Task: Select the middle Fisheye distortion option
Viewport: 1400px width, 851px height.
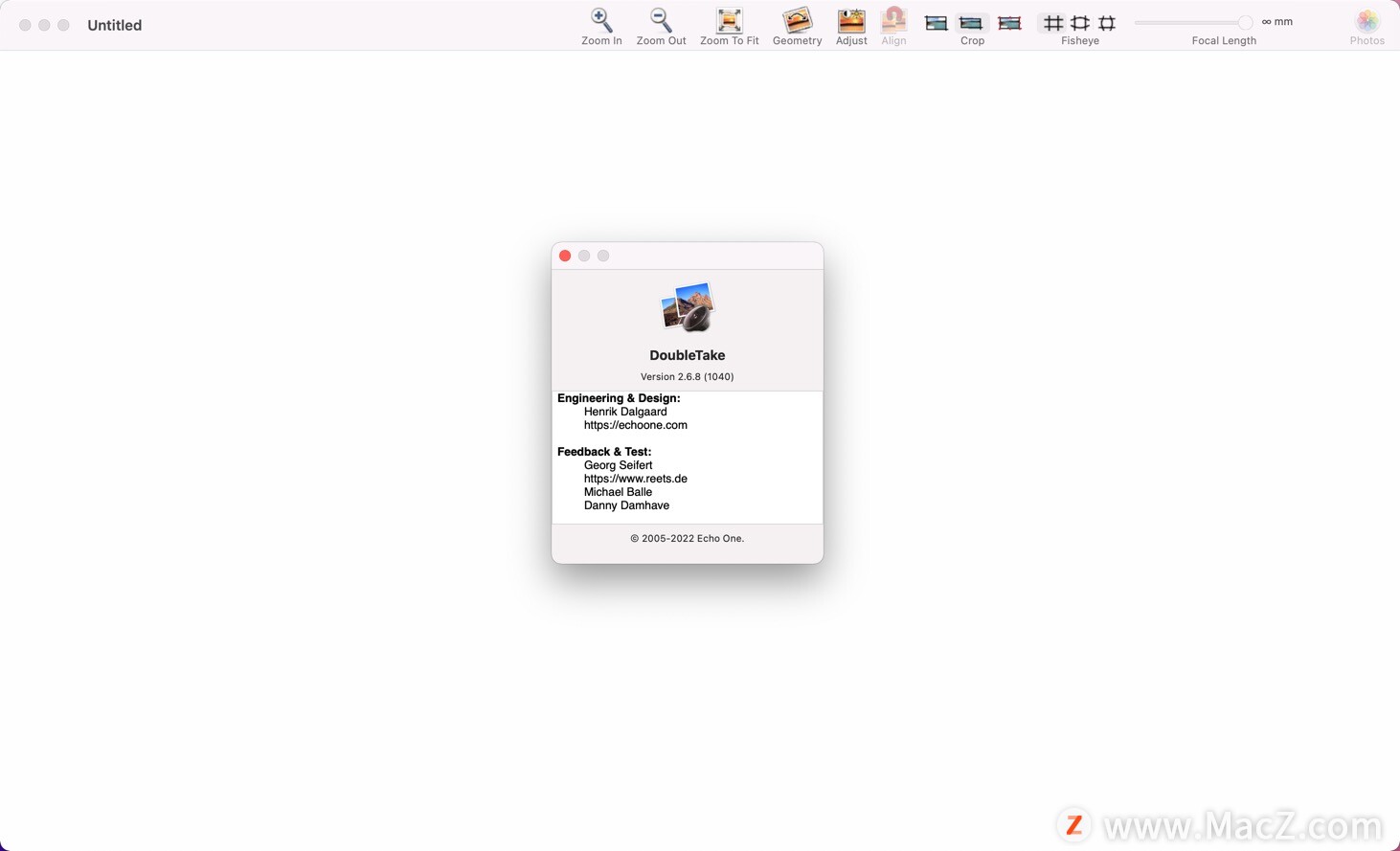Action: point(1080,23)
